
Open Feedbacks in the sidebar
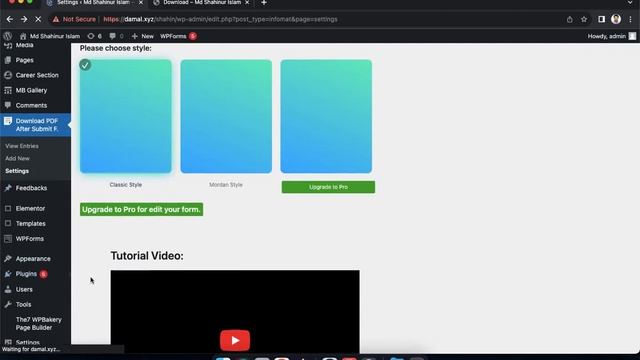coord(31,188)
